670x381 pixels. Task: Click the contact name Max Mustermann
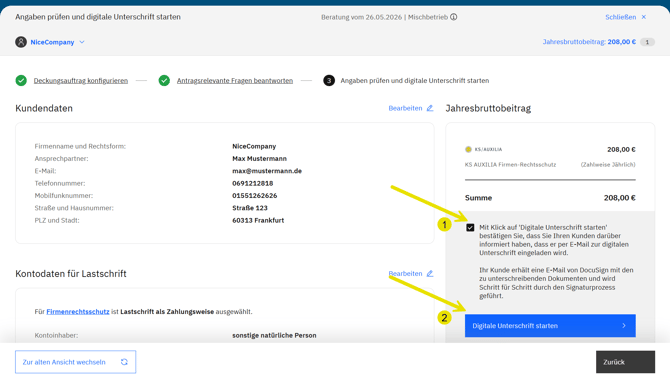point(259,158)
